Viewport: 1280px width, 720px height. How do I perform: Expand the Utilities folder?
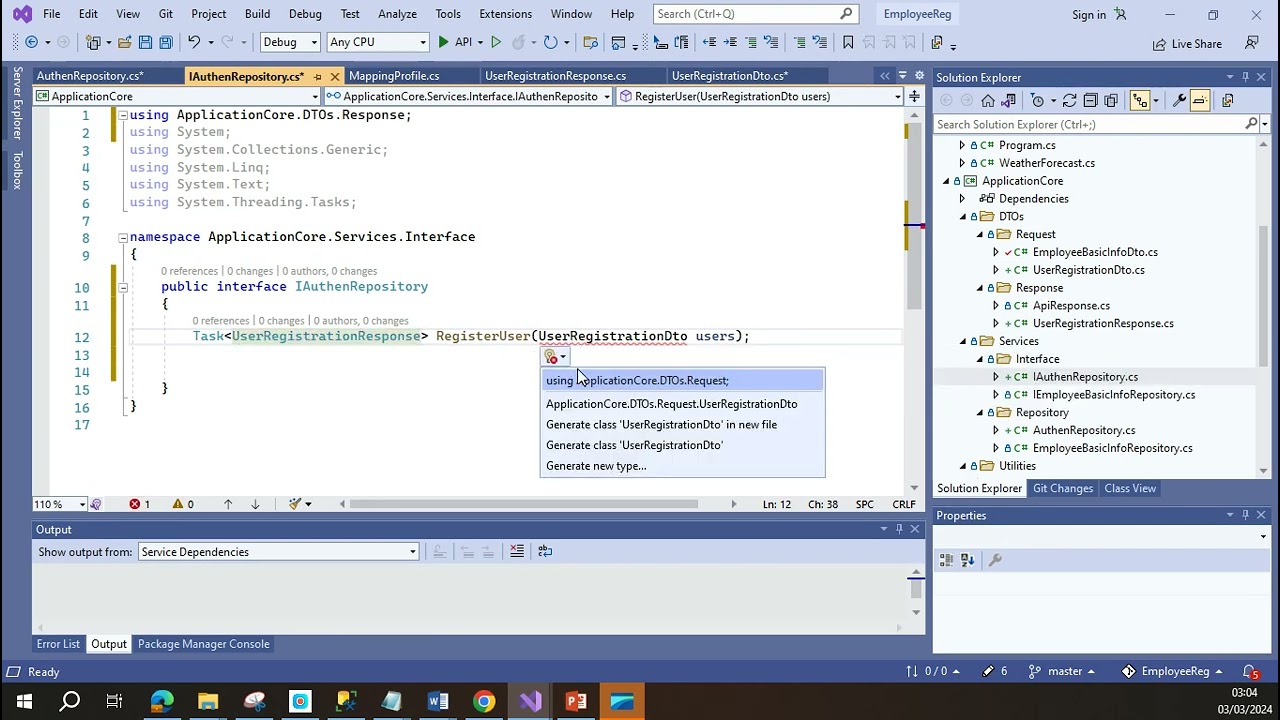963,466
